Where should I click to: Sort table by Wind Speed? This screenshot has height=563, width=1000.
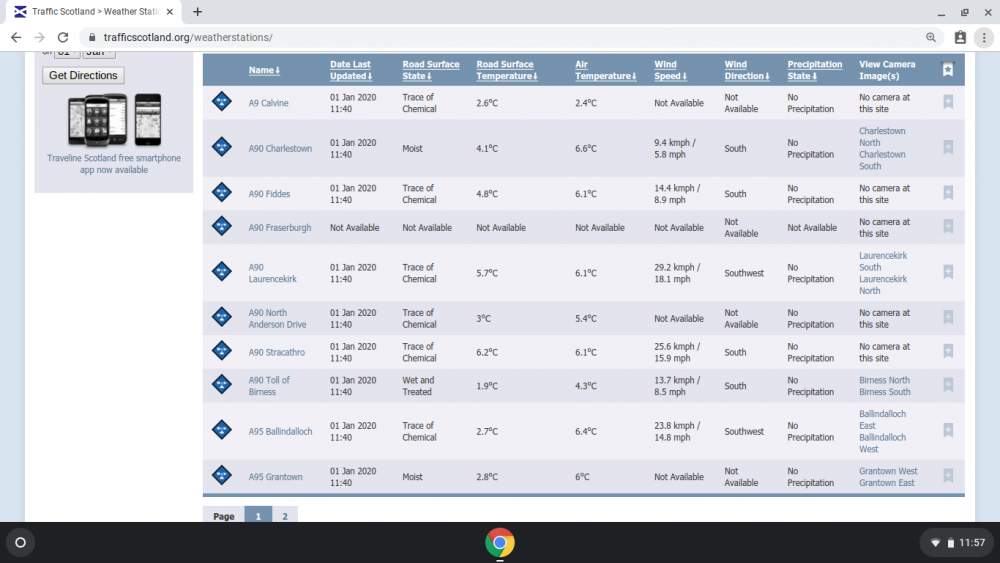coord(670,70)
